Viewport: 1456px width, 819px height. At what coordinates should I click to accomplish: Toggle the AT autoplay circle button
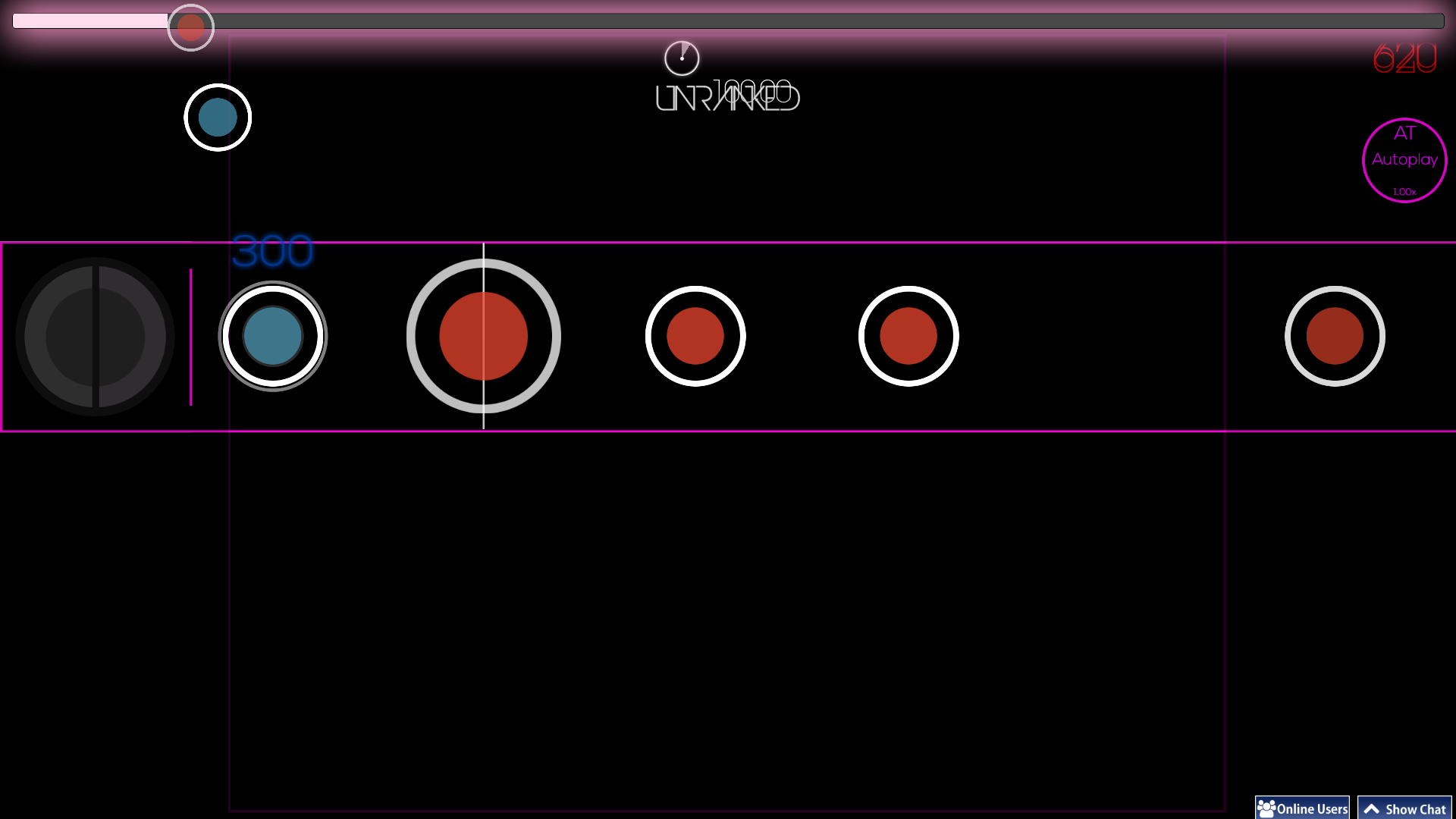point(1403,160)
